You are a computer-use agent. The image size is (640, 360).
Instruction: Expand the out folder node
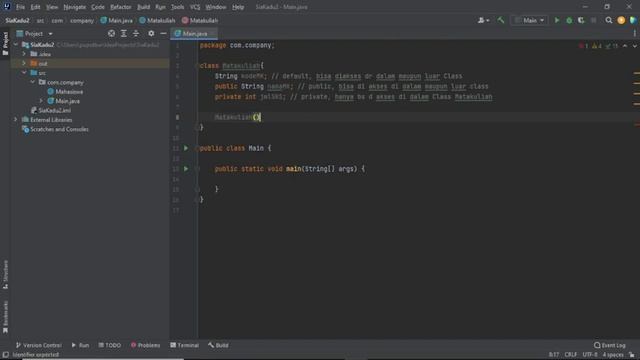tap(24, 63)
